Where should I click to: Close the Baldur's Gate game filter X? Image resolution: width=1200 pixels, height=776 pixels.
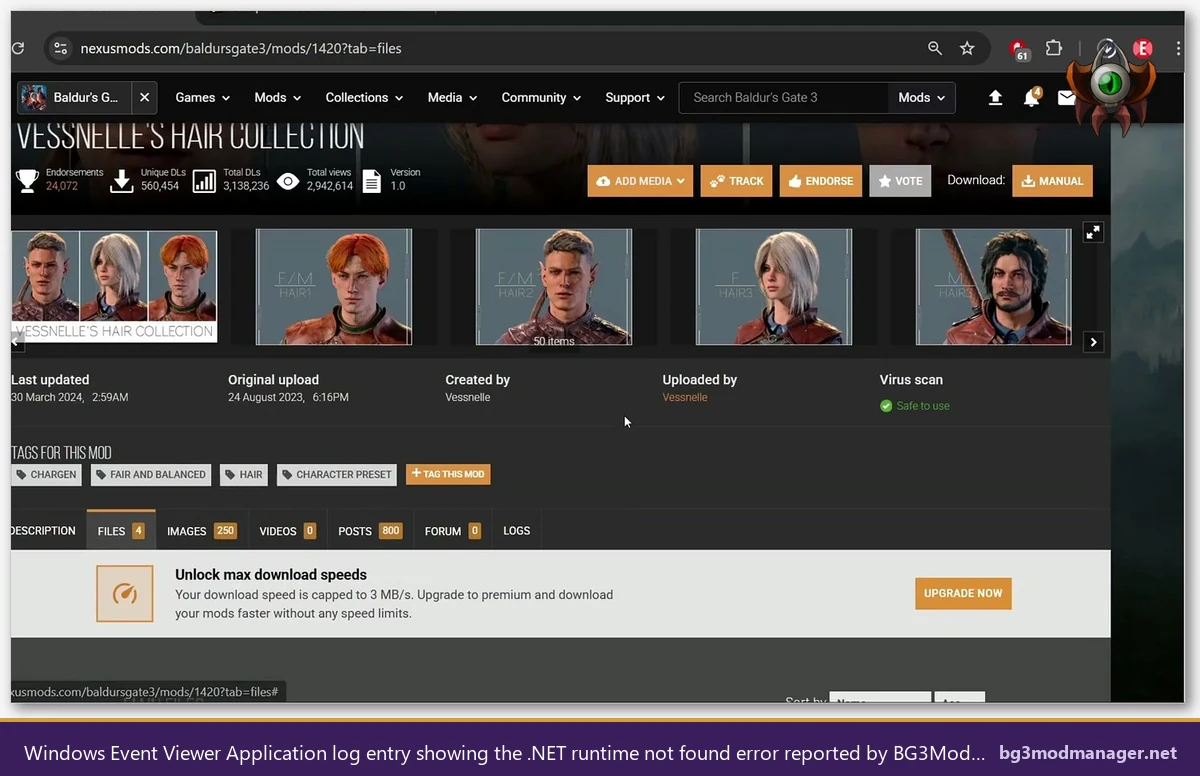pyautogui.click(x=144, y=97)
